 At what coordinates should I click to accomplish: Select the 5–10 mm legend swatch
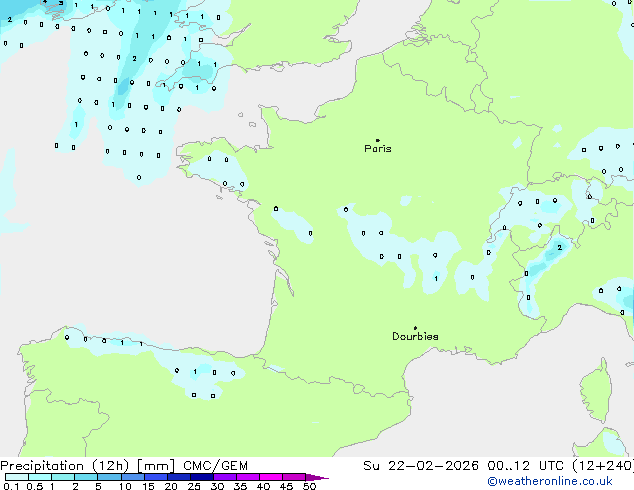109,477
